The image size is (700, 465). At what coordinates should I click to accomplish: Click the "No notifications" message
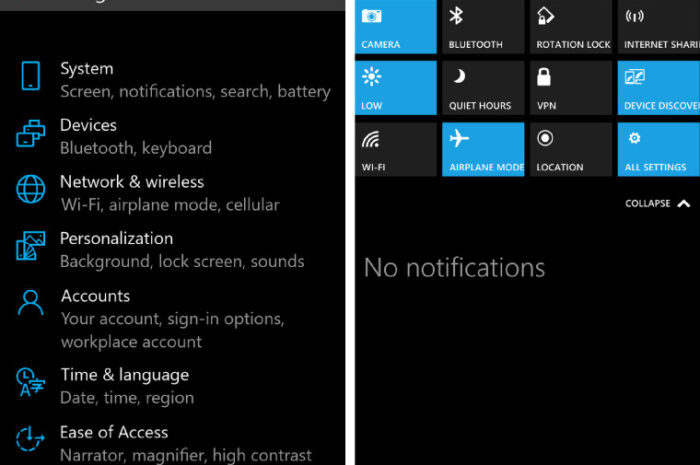[454, 268]
